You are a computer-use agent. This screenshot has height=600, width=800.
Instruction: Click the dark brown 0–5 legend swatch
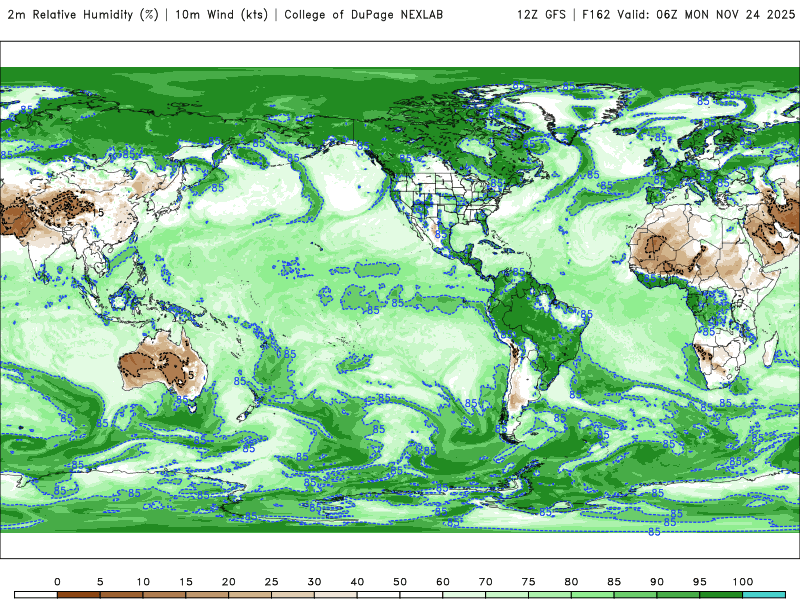pyautogui.click(x=79, y=595)
